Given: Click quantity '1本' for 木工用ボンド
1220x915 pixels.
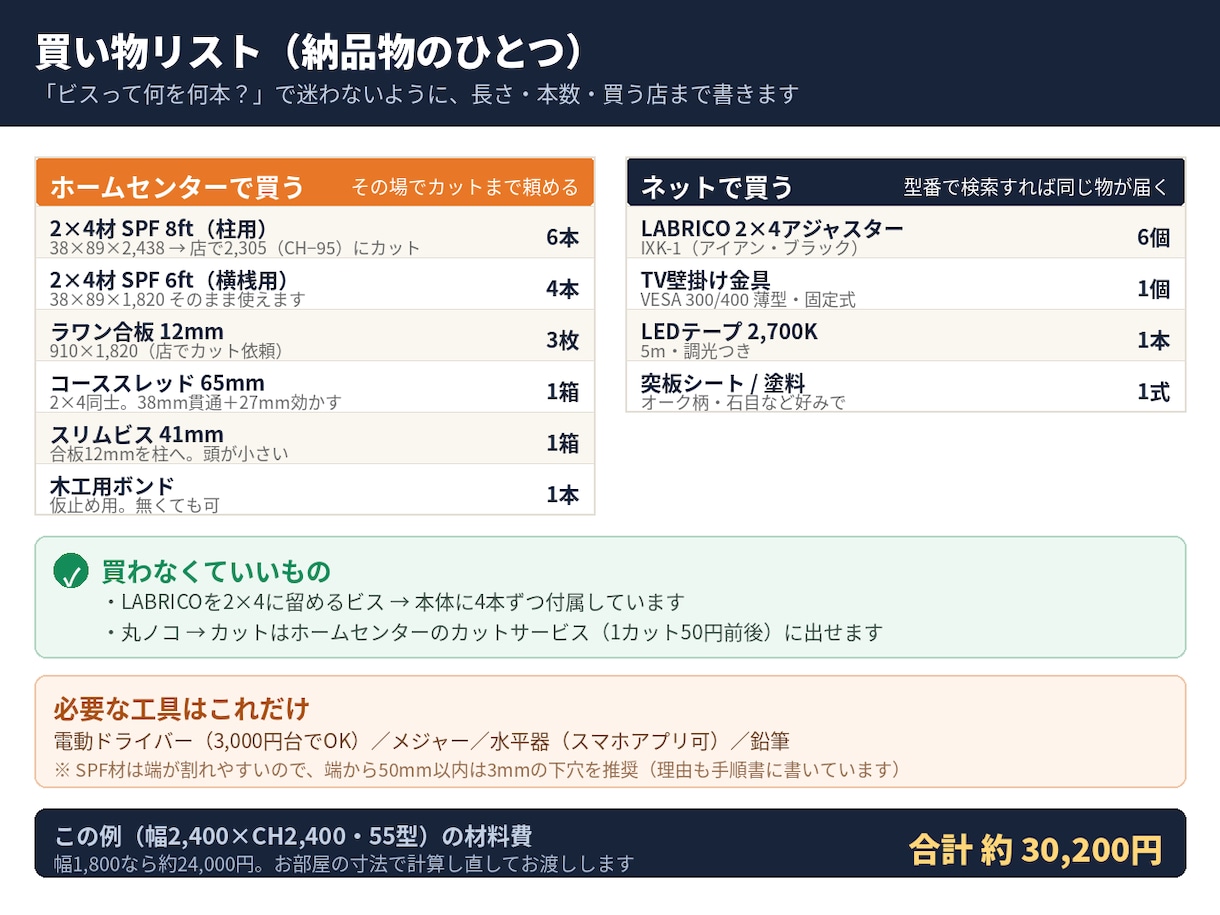Looking at the screenshot, I should coord(562,495).
